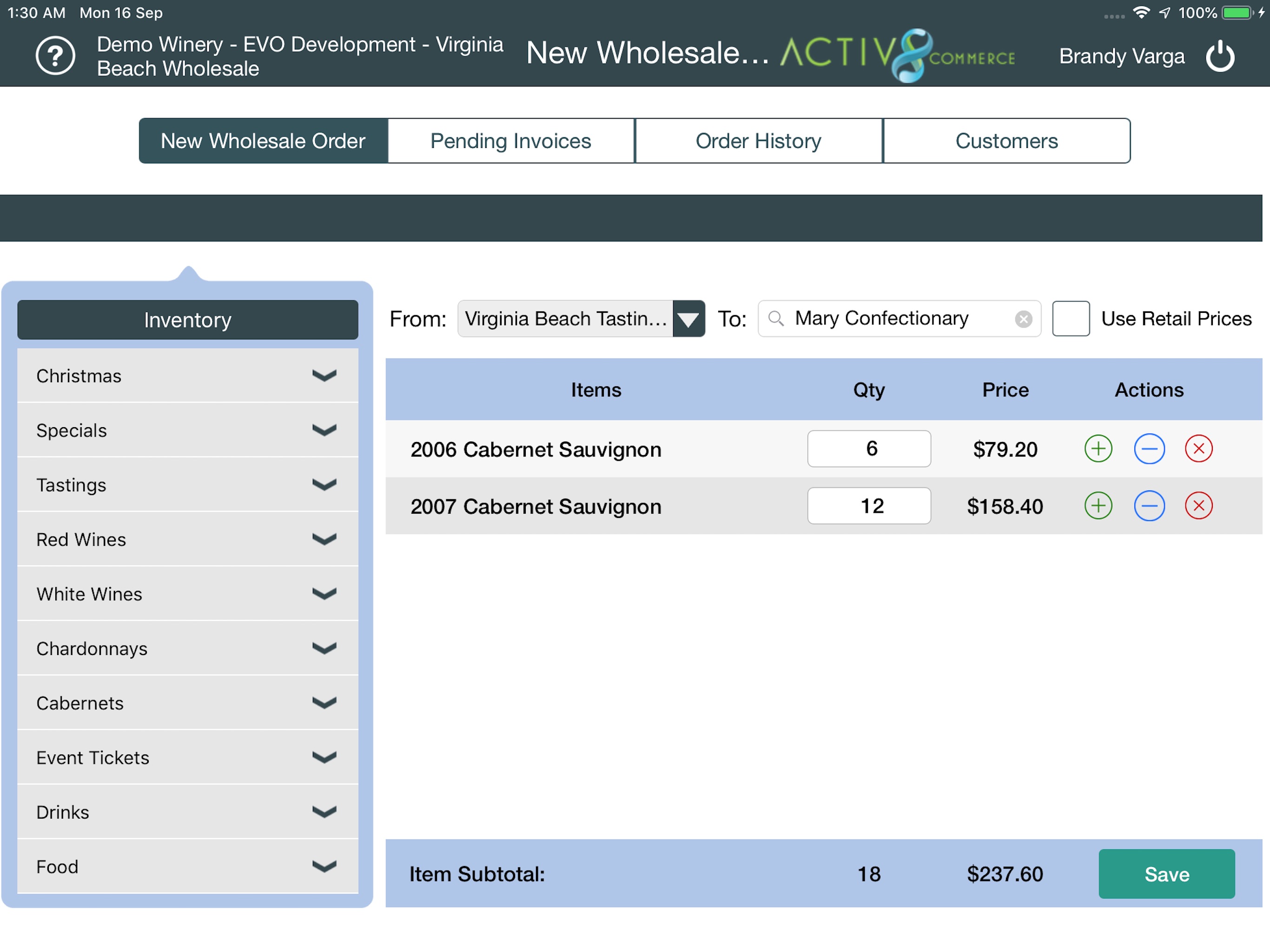Screen dimensions: 1270x952
Task: Click the $79.20 price value
Action: pos(1005,449)
